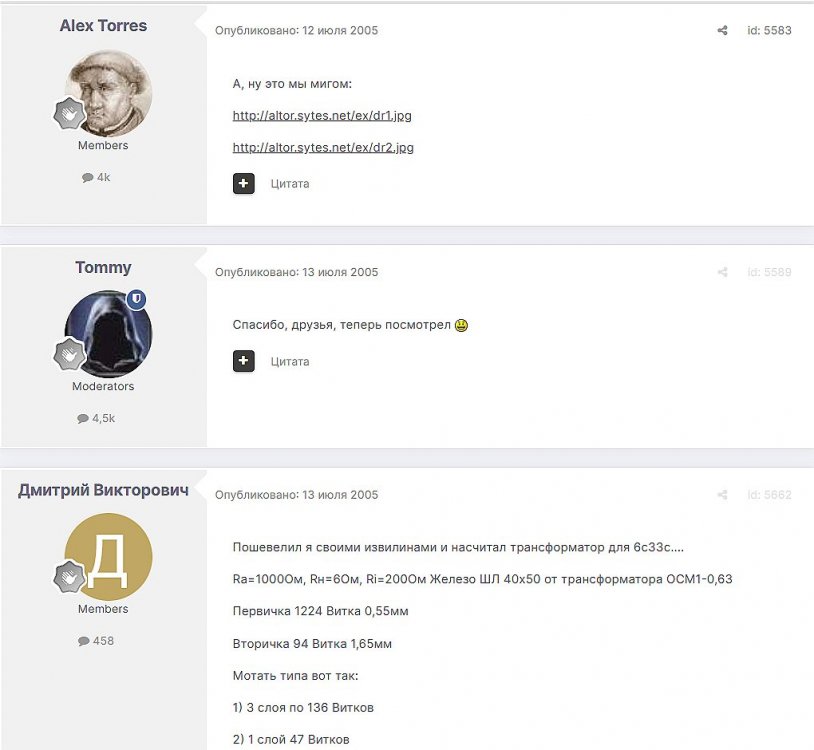Click rank badge on Alex Torres' avatar
This screenshot has width=814, height=750.
click(x=69, y=114)
